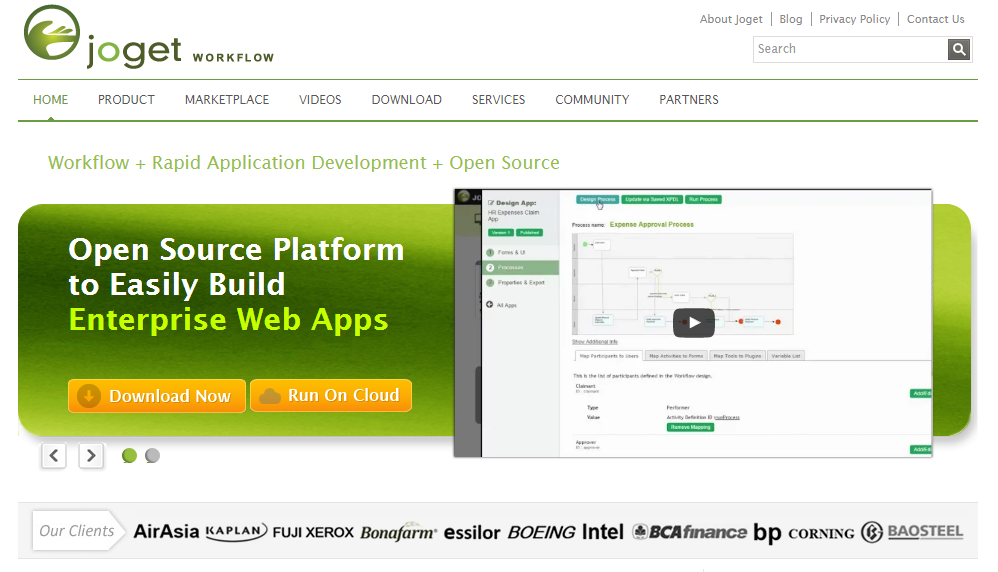Viewport: 998px width, 572px height.
Task: Click the Boeing client logo
Action: pos(541,532)
